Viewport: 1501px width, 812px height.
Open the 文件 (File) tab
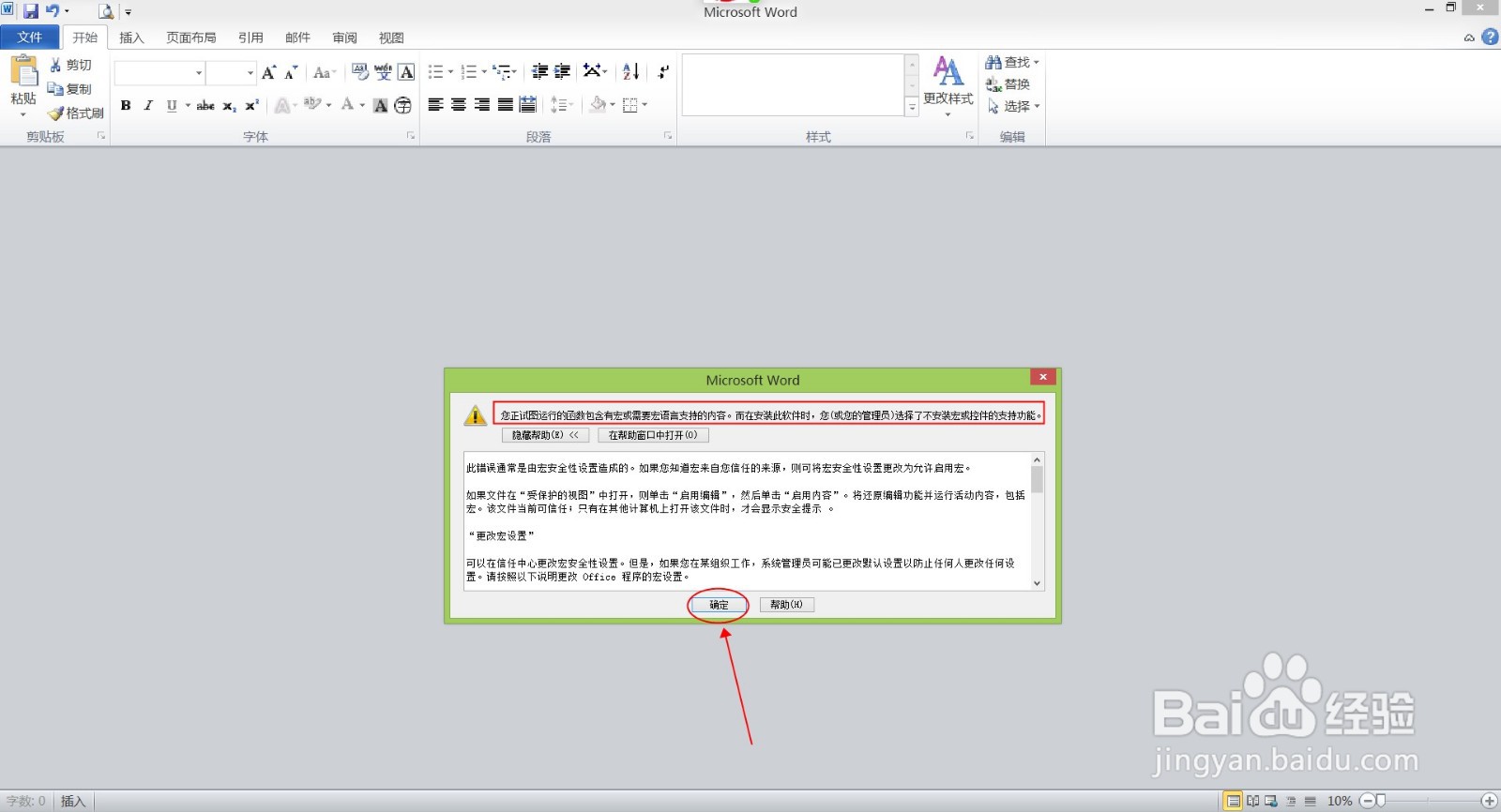coord(30,38)
